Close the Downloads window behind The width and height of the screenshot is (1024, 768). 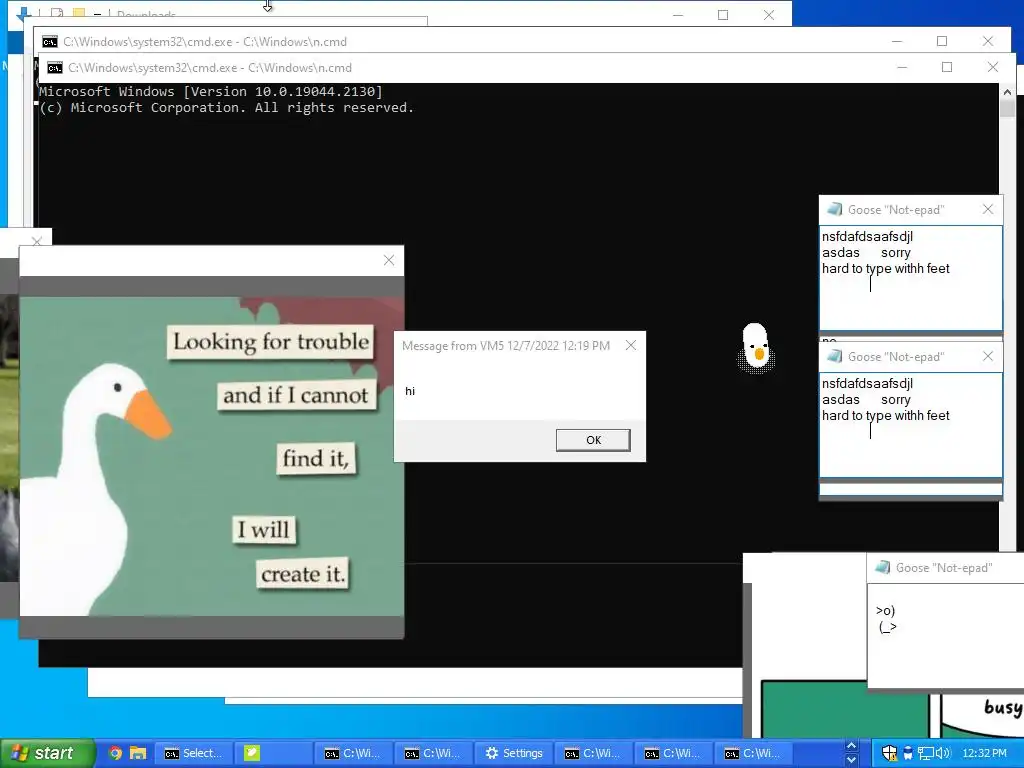(x=769, y=15)
